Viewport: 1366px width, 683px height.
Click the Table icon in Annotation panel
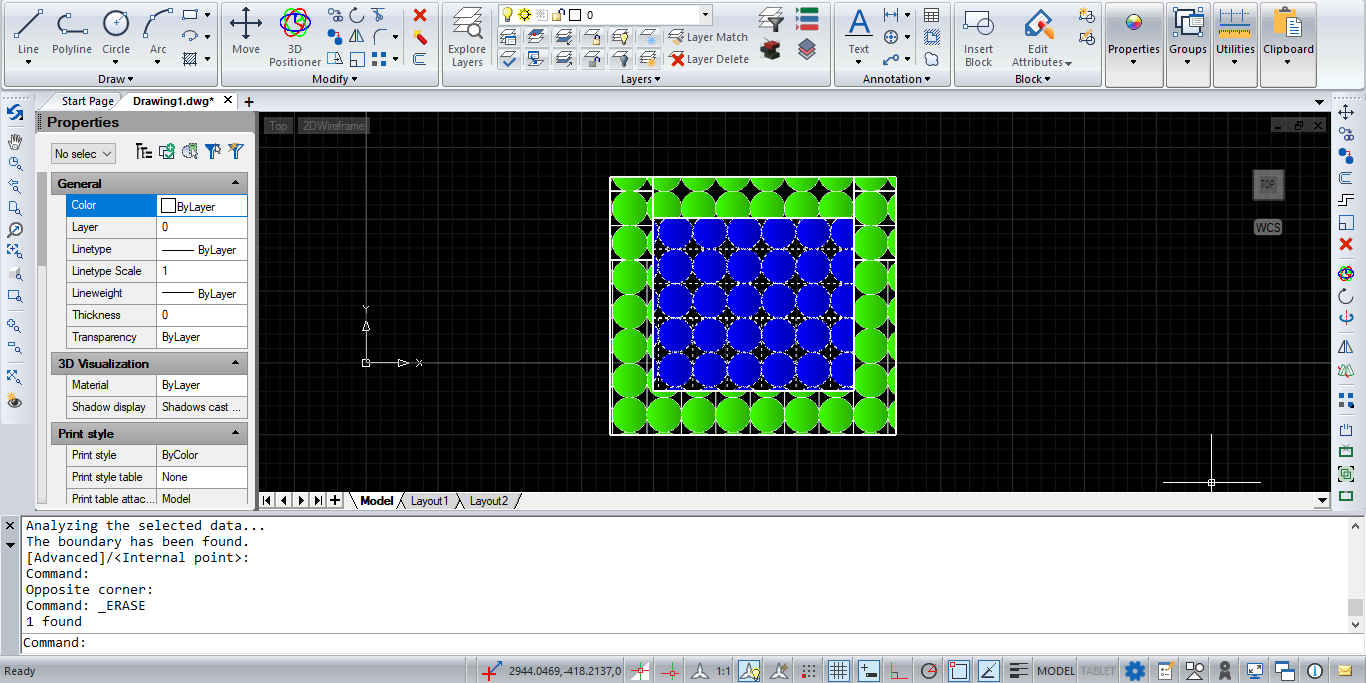tap(932, 15)
